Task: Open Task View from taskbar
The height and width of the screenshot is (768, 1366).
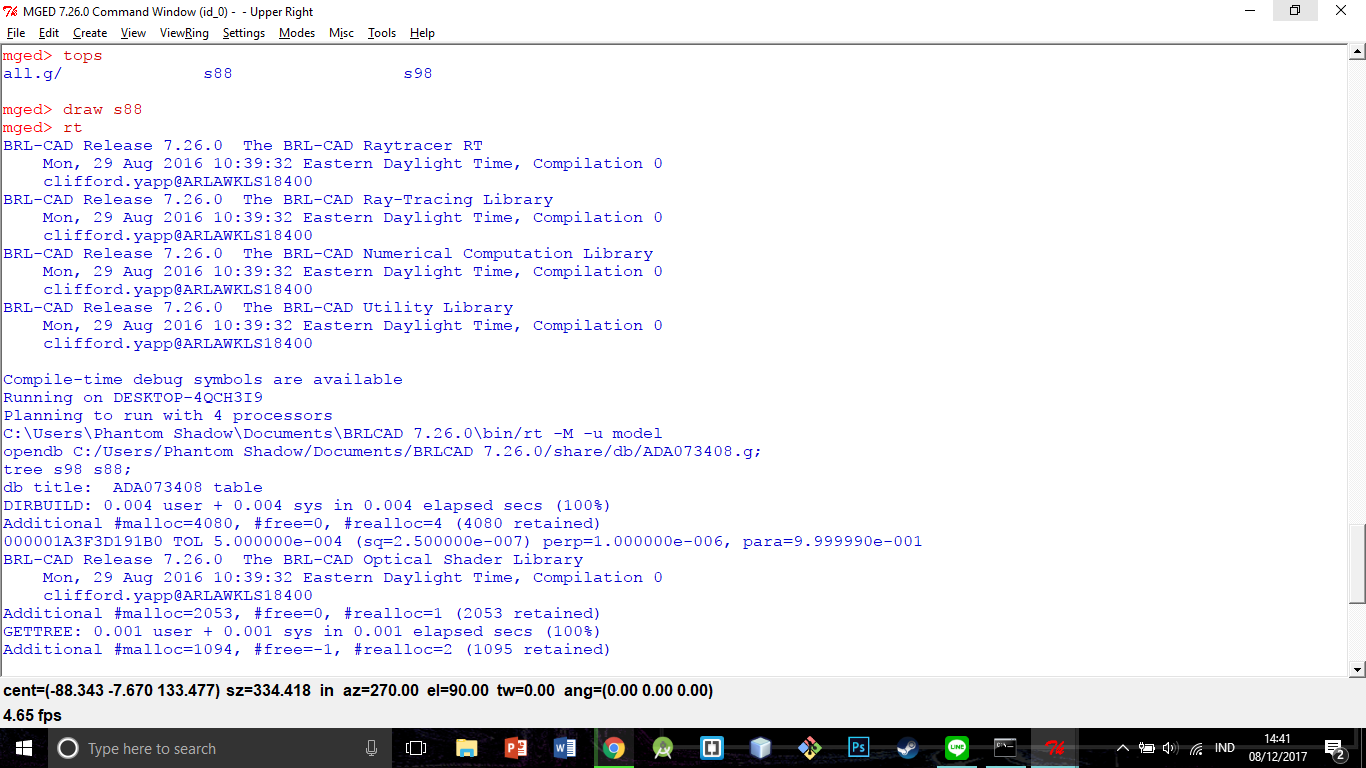Action: pyautogui.click(x=416, y=748)
